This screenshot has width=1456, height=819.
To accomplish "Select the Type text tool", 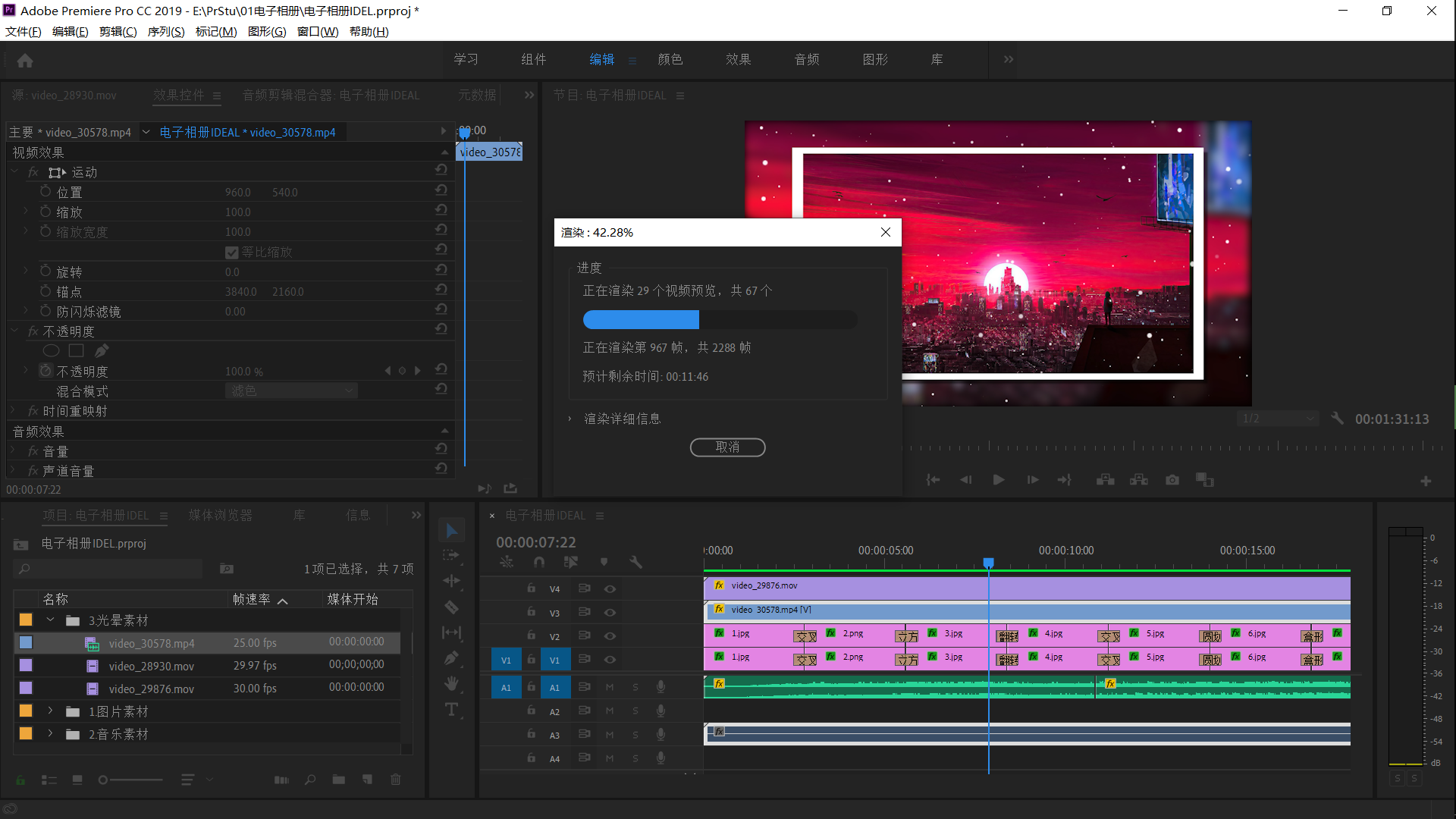I will (452, 710).
